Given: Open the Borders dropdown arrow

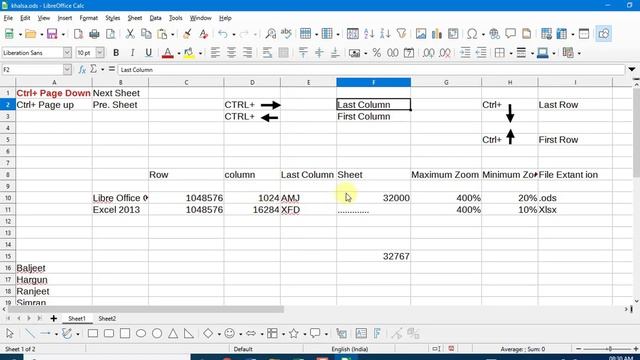Looking at the screenshot, I should (x=511, y=53).
